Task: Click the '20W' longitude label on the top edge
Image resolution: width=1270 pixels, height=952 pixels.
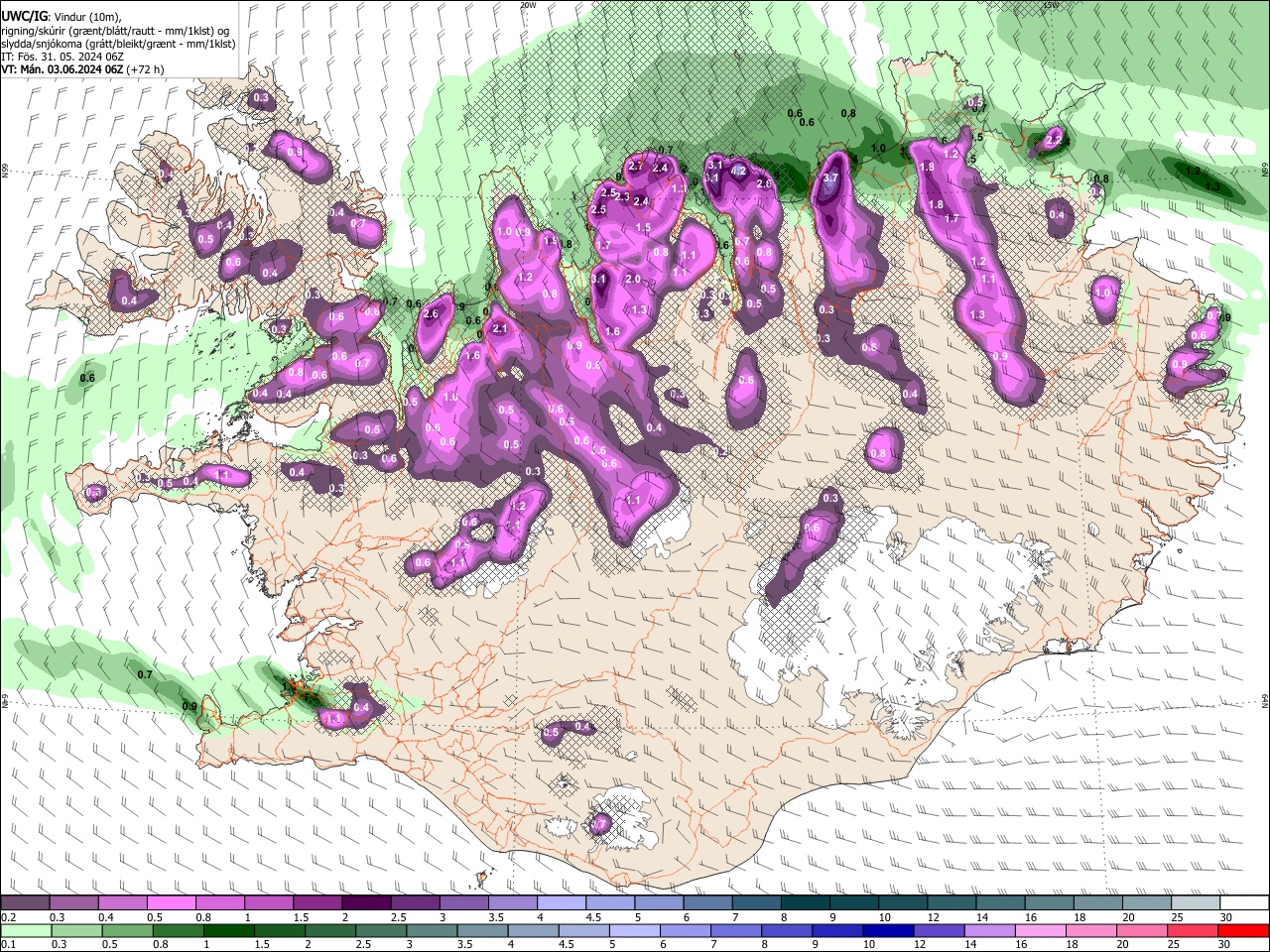Action: click(x=528, y=5)
